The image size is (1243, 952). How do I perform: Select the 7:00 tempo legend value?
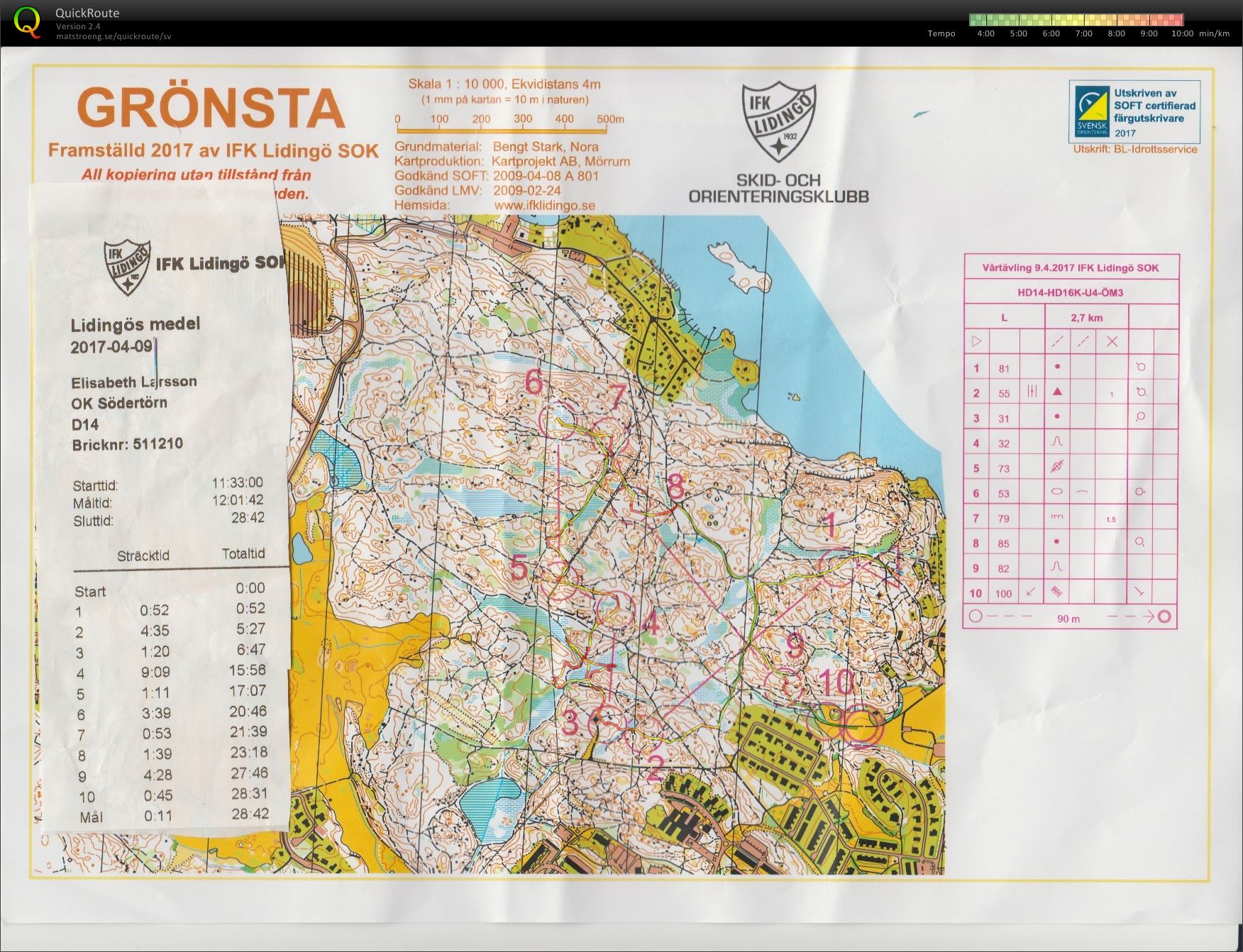pyautogui.click(x=1083, y=33)
